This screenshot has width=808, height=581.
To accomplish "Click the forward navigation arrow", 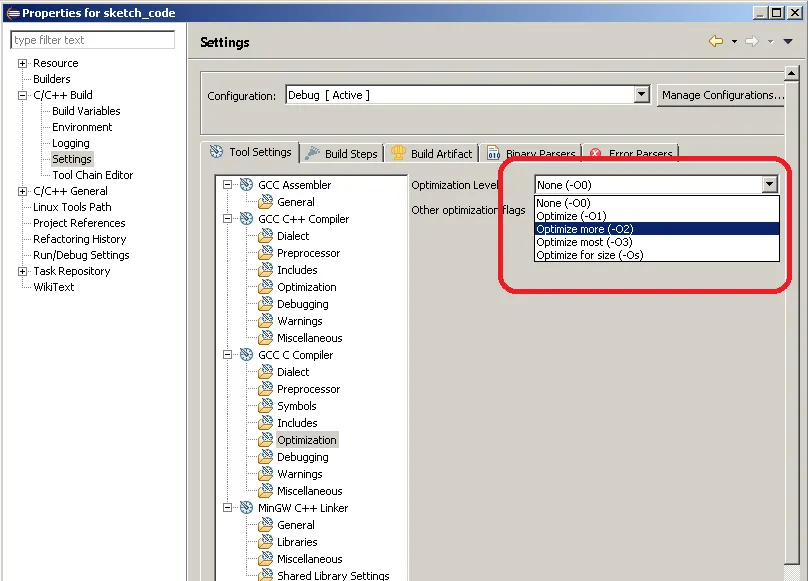I will [x=752, y=41].
